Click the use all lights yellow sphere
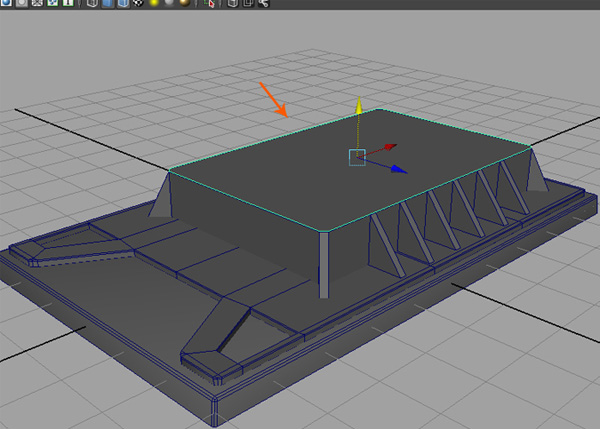This screenshot has height=429, width=600. pos(155,3)
